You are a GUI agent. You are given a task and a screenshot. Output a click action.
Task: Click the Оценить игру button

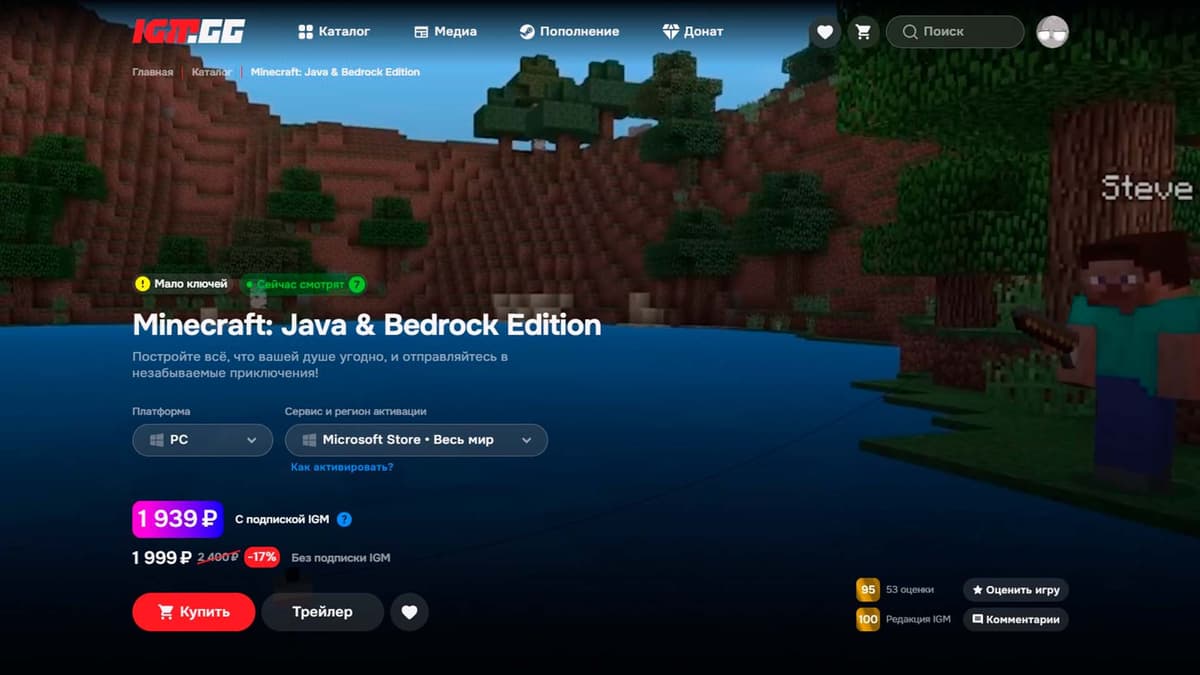[1015, 590]
